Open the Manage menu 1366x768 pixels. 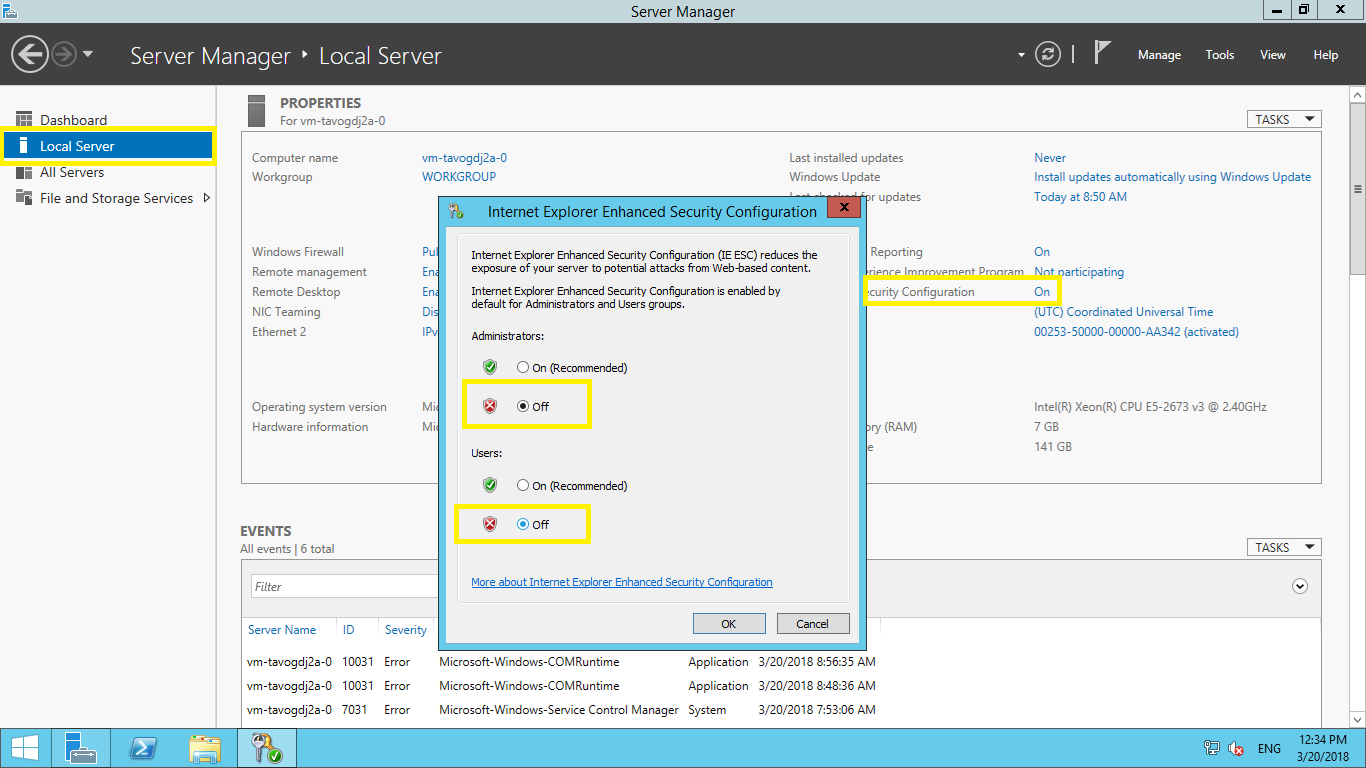(1159, 55)
